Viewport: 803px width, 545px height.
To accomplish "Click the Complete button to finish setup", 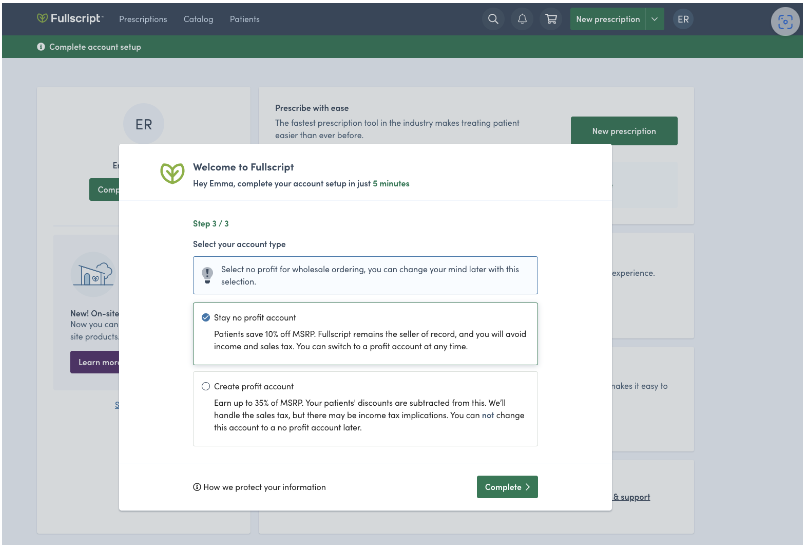I will [507, 487].
